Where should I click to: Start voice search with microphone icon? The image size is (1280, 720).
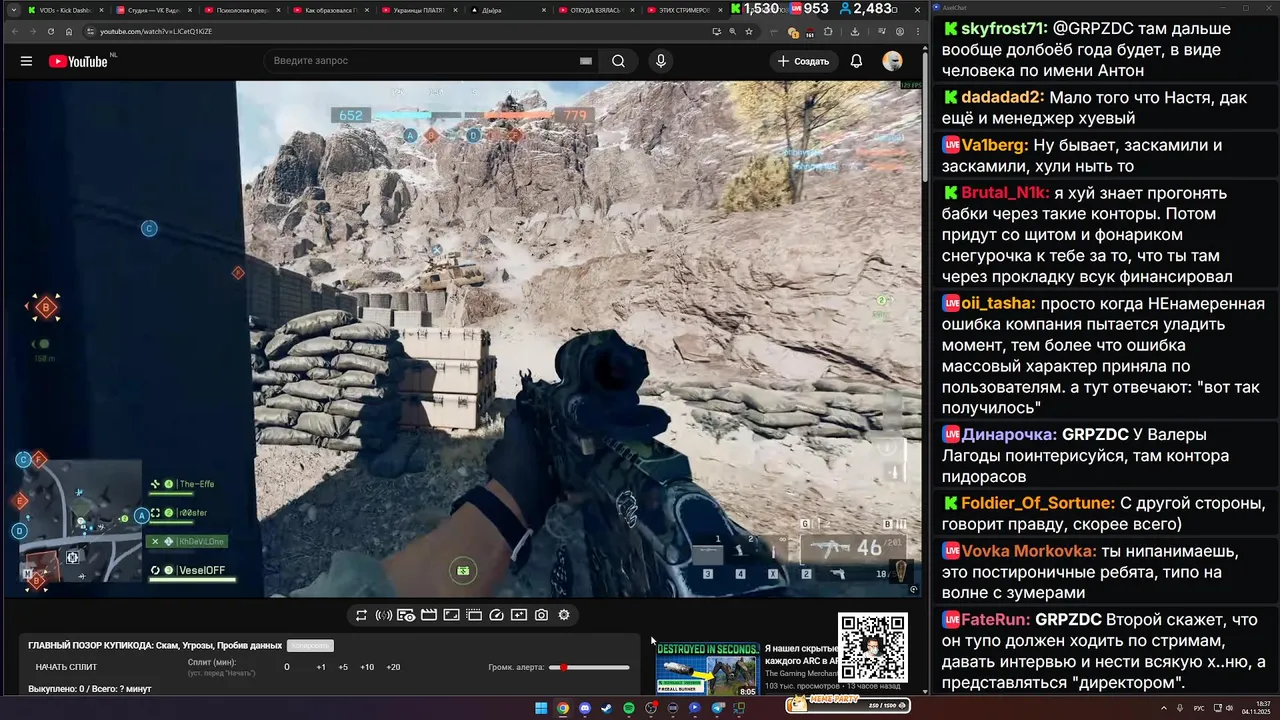click(x=661, y=61)
